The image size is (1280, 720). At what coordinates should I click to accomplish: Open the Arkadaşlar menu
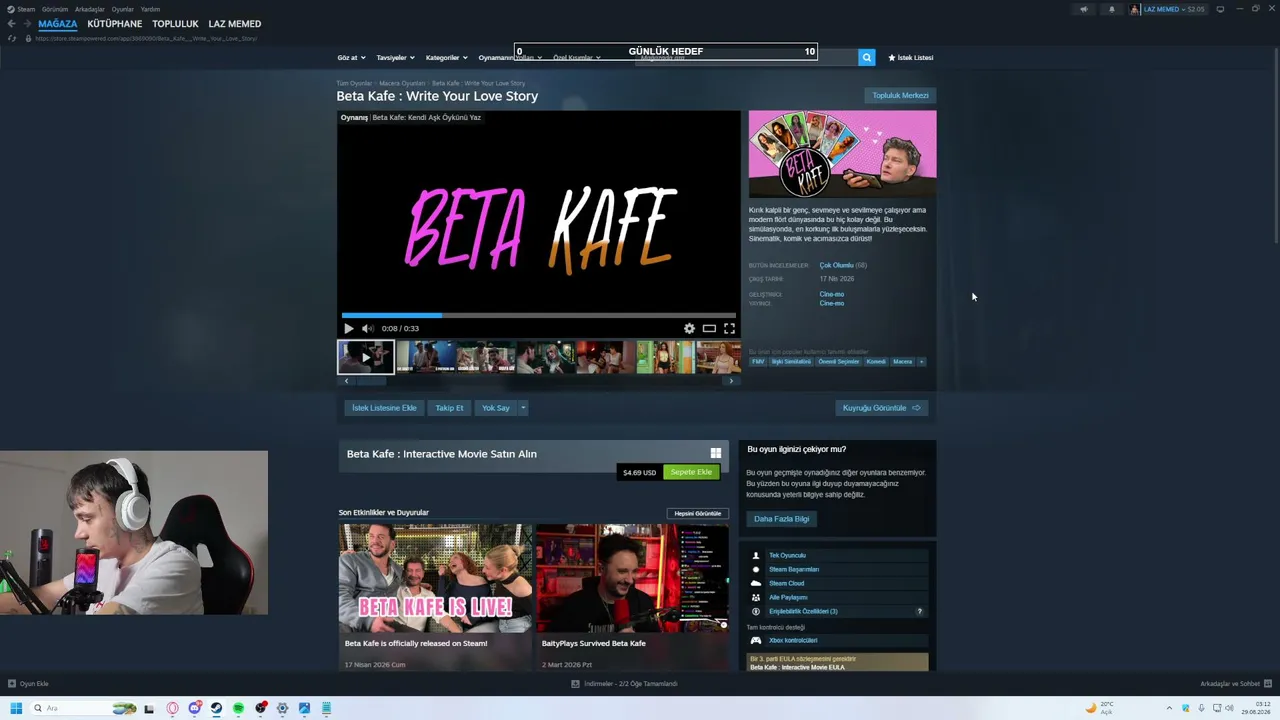pos(90,9)
